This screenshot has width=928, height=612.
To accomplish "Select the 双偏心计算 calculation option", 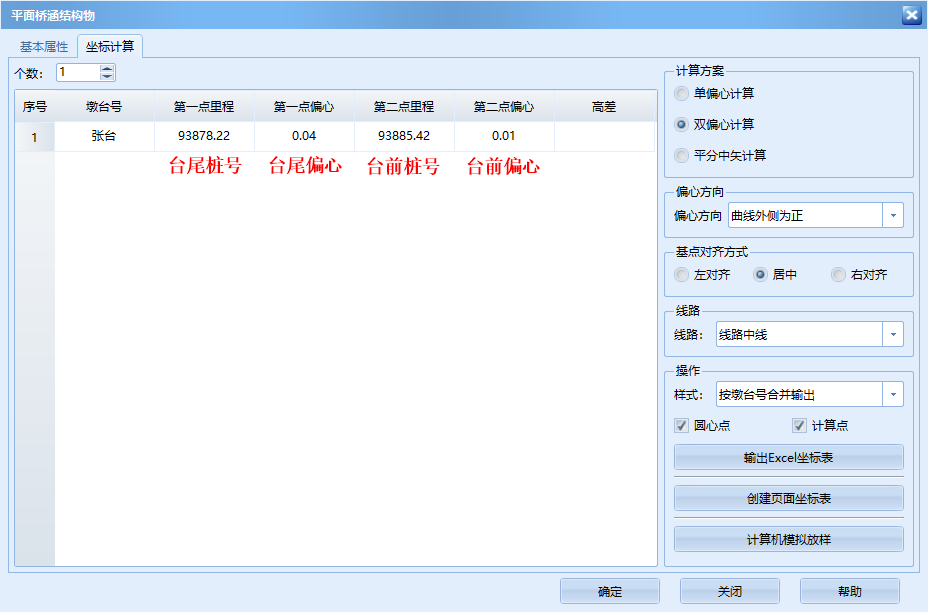I will click(x=683, y=122).
